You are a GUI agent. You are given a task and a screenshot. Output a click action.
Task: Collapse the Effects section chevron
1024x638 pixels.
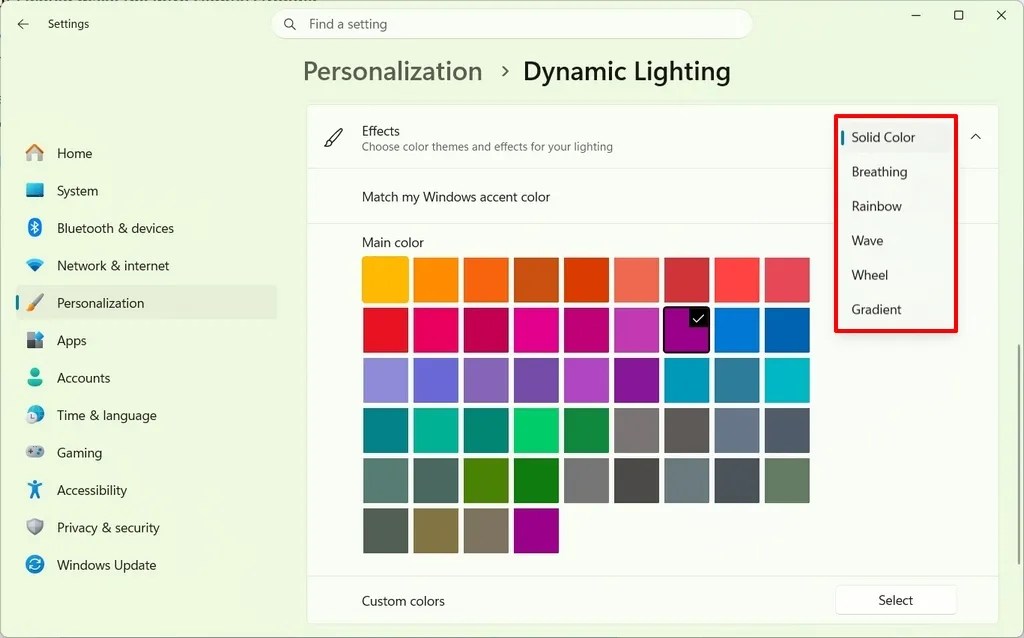976,137
